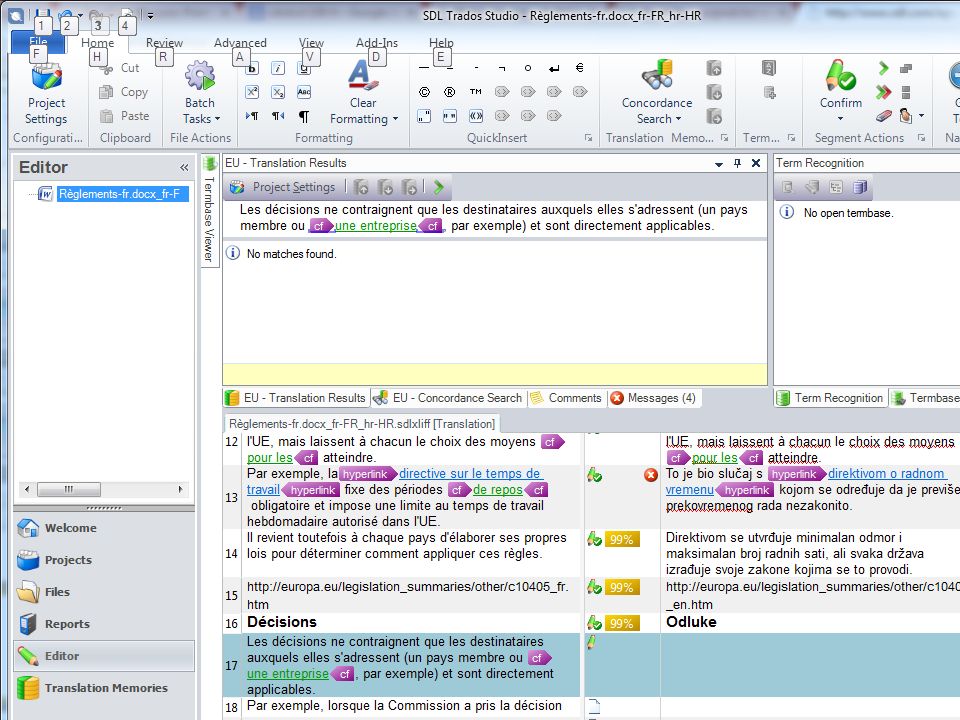Insert the copyright symbol
Screen dimensions: 960x720
click(x=424, y=92)
